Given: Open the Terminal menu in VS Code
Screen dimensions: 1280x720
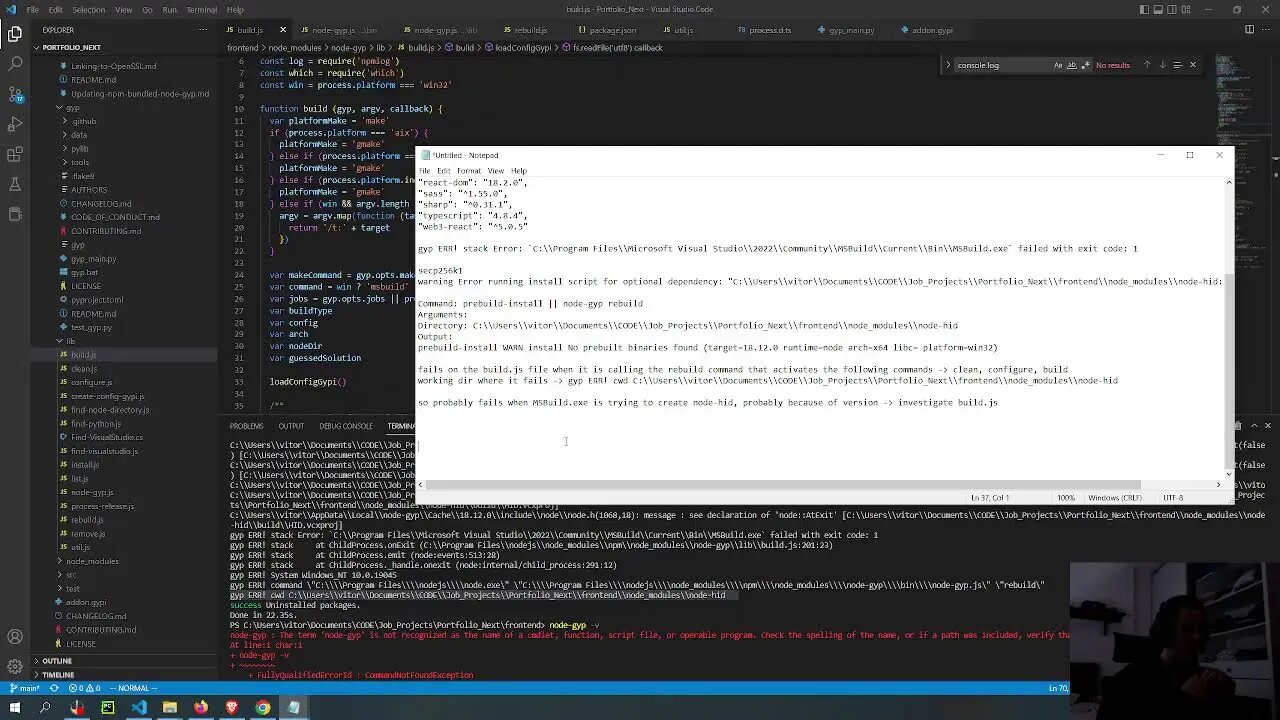Looking at the screenshot, I should [x=201, y=9].
